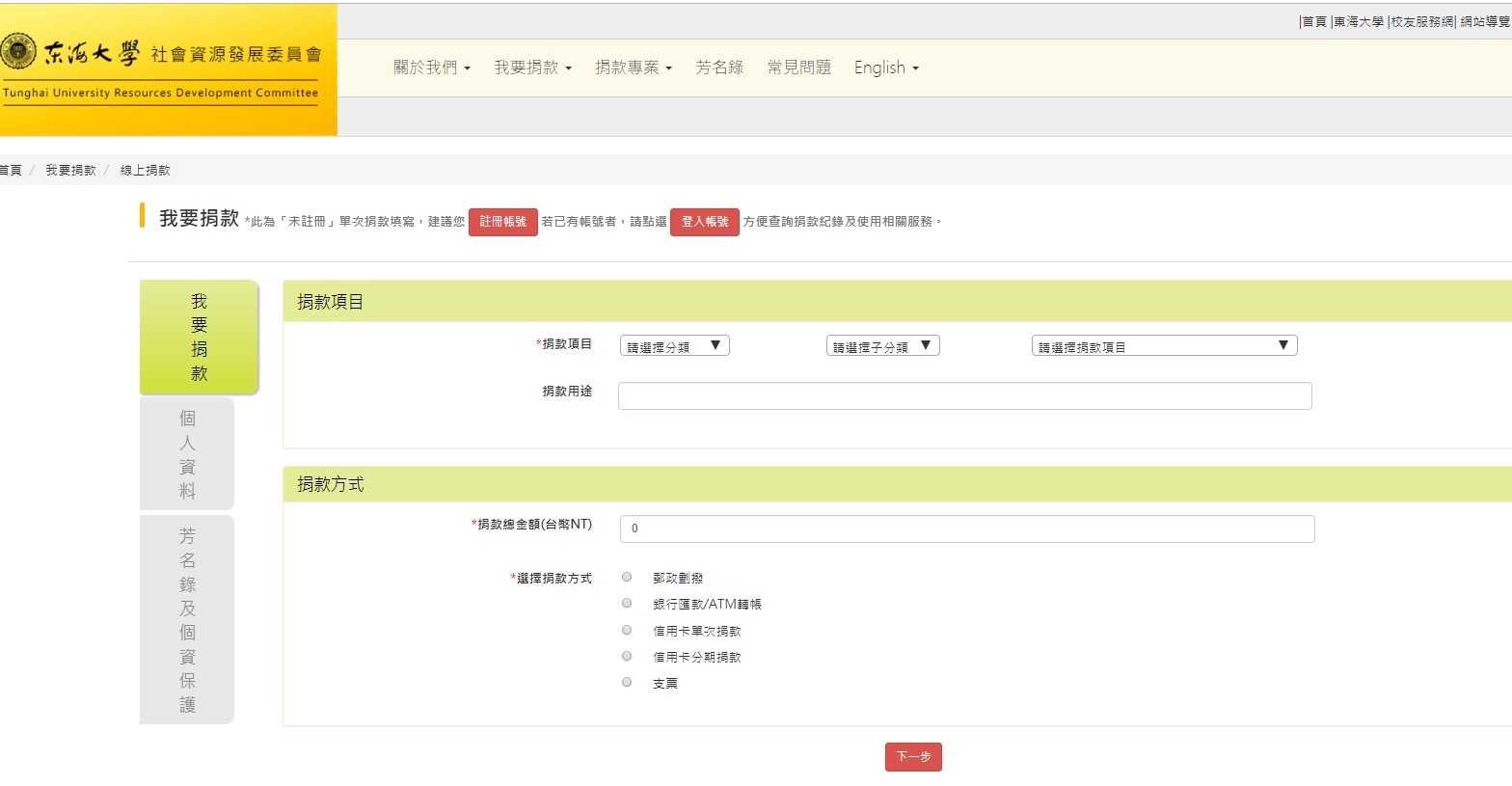Visit the 校友服務網 link

click(x=1422, y=21)
